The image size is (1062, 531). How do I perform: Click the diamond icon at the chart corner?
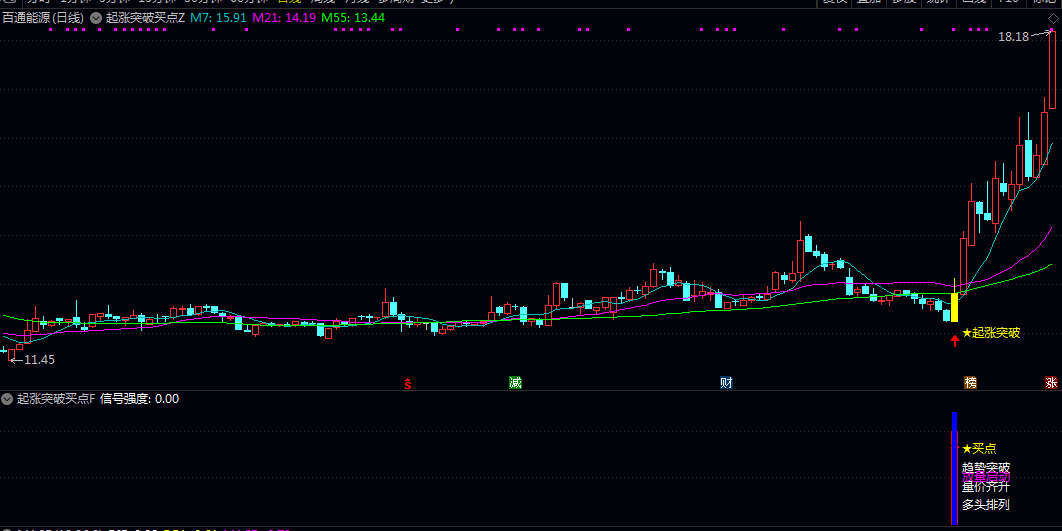click(x=1053, y=18)
